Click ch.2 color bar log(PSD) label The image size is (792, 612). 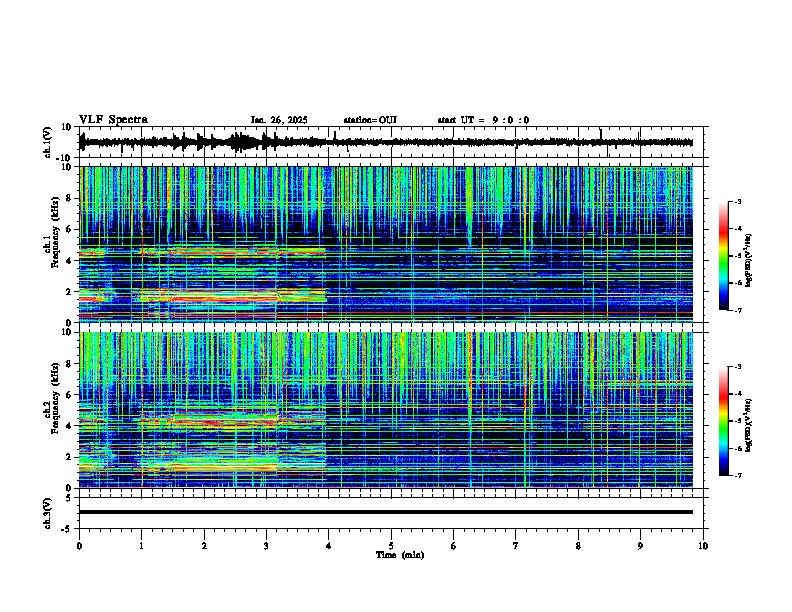(749, 425)
